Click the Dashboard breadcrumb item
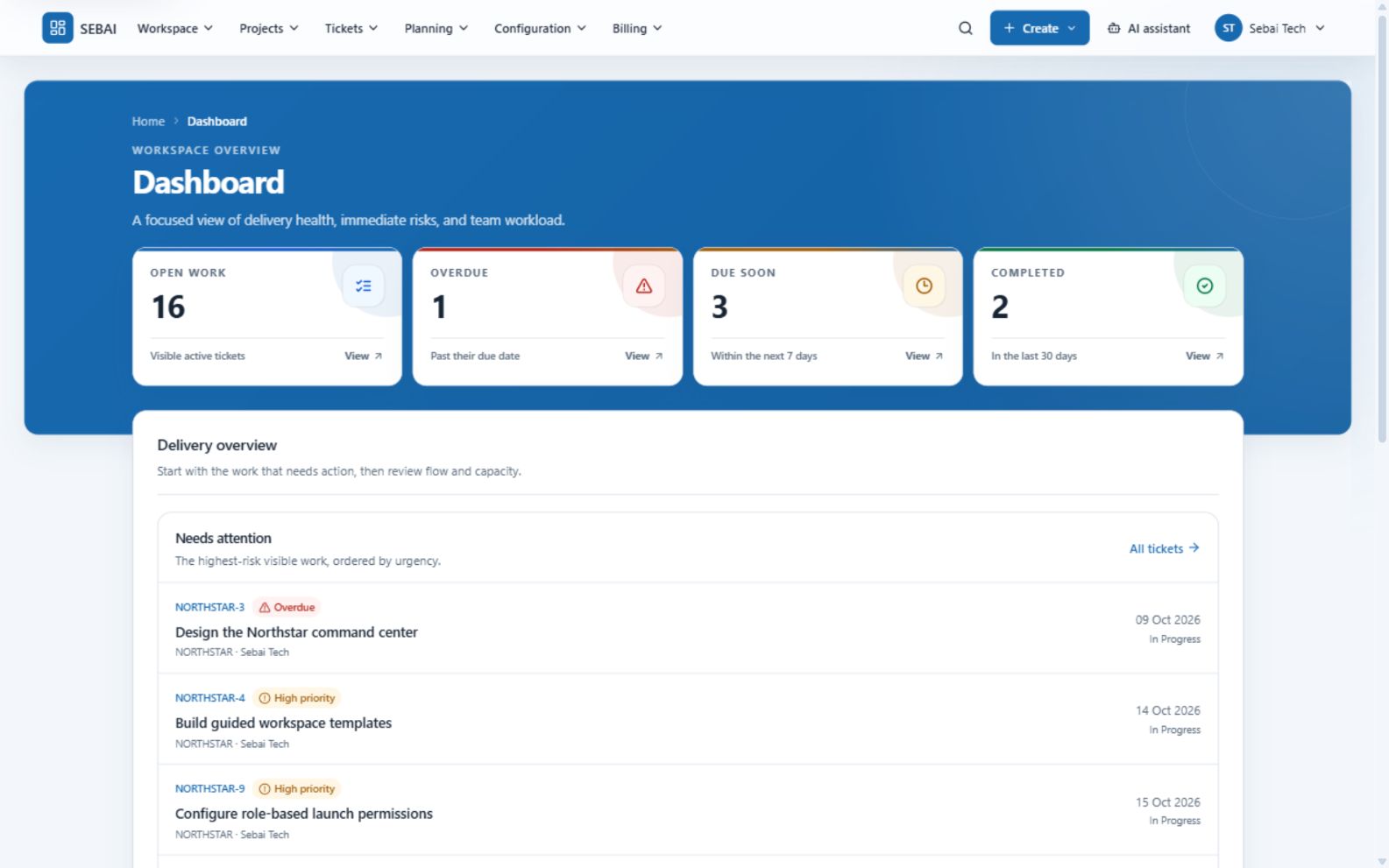The height and width of the screenshot is (868, 1389). pyautogui.click(x=217, y=122)
